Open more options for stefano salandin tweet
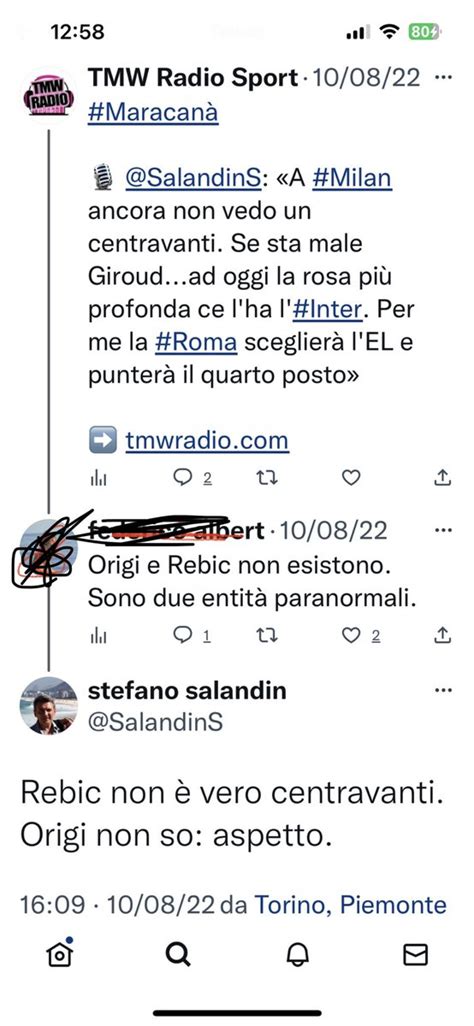The height and width of the screenshot is (1026, 474). (x=443, y=690)
